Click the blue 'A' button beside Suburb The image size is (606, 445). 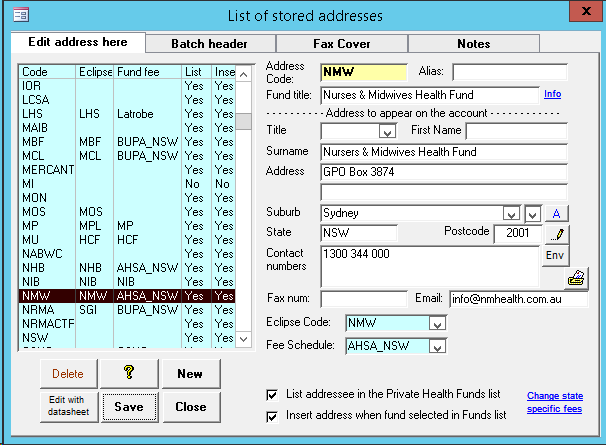coord(557,213)
